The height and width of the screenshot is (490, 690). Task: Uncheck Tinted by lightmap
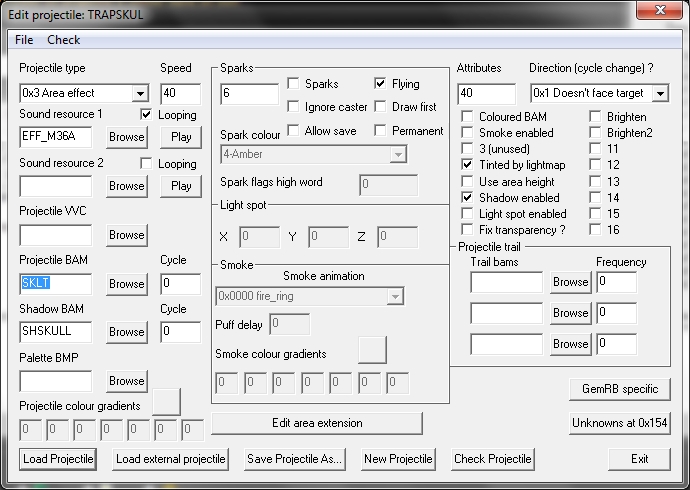pos(467,165)
